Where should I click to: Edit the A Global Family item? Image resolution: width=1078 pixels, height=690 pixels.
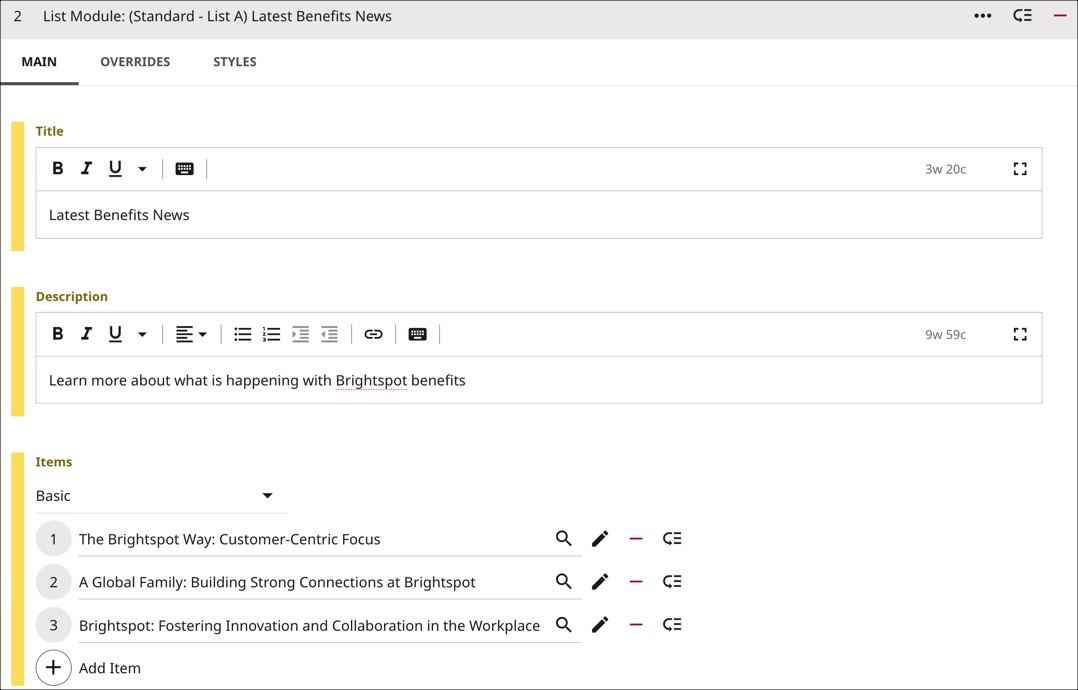click(x=600, y=581)
